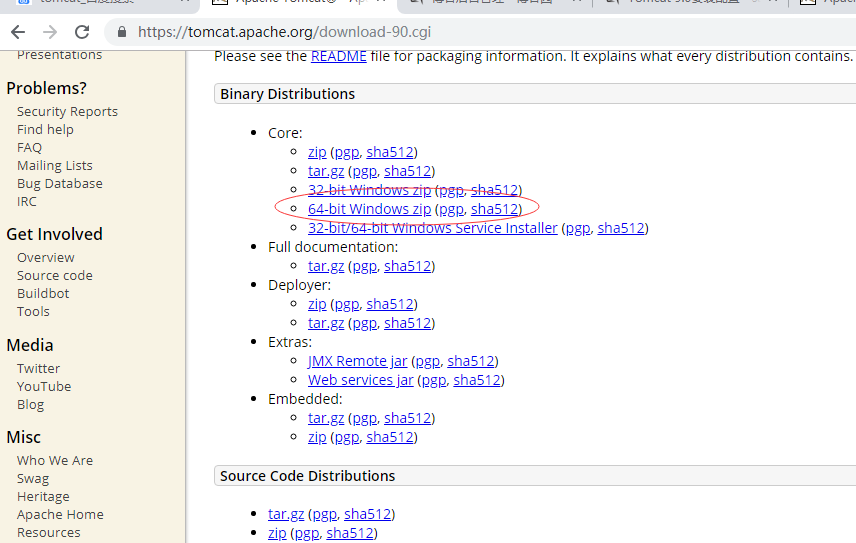This screenshot has height=543, width=856.
Task: Open YouTube link under Media
Action: (44, 386)
